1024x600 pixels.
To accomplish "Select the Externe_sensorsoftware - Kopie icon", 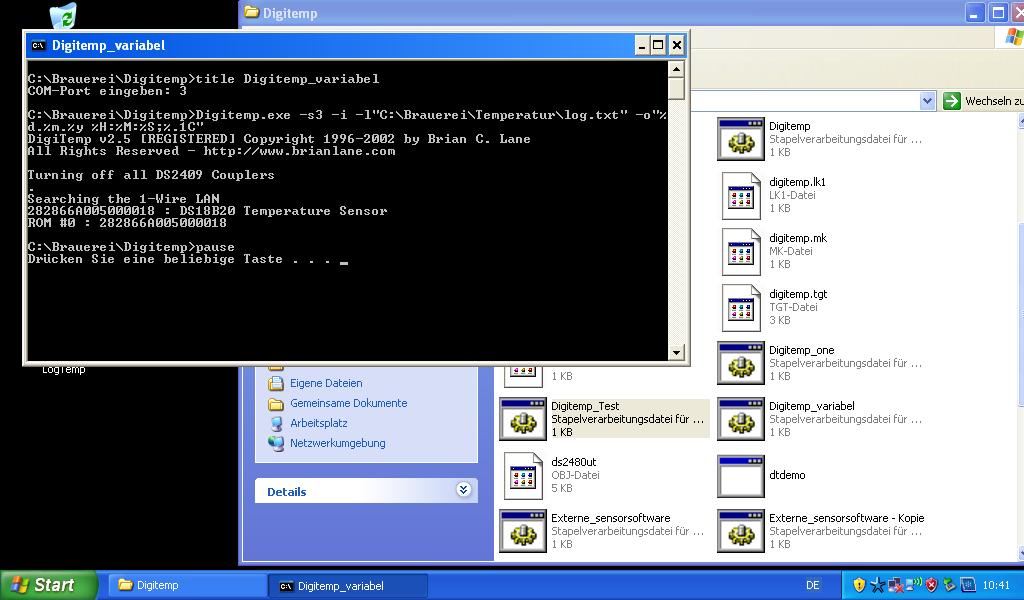I will 740,531.
